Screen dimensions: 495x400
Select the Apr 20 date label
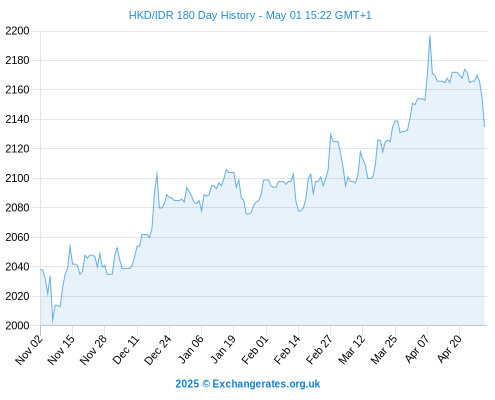click(x=449, y=349)
